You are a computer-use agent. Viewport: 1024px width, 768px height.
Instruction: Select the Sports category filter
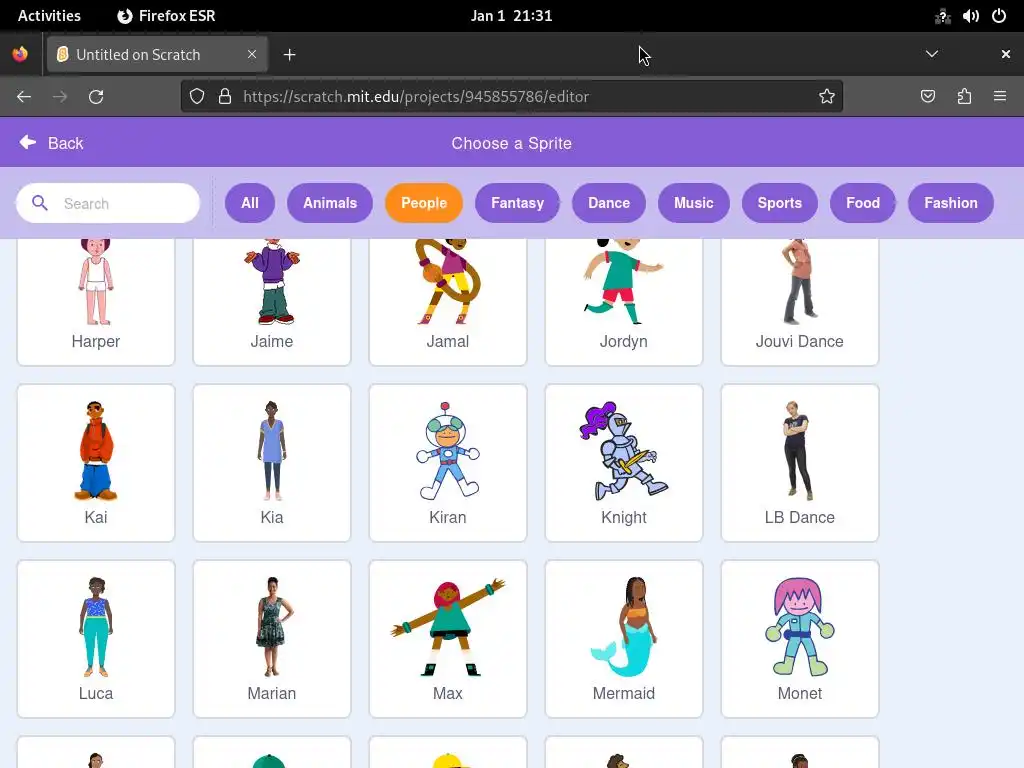(780, 203)
